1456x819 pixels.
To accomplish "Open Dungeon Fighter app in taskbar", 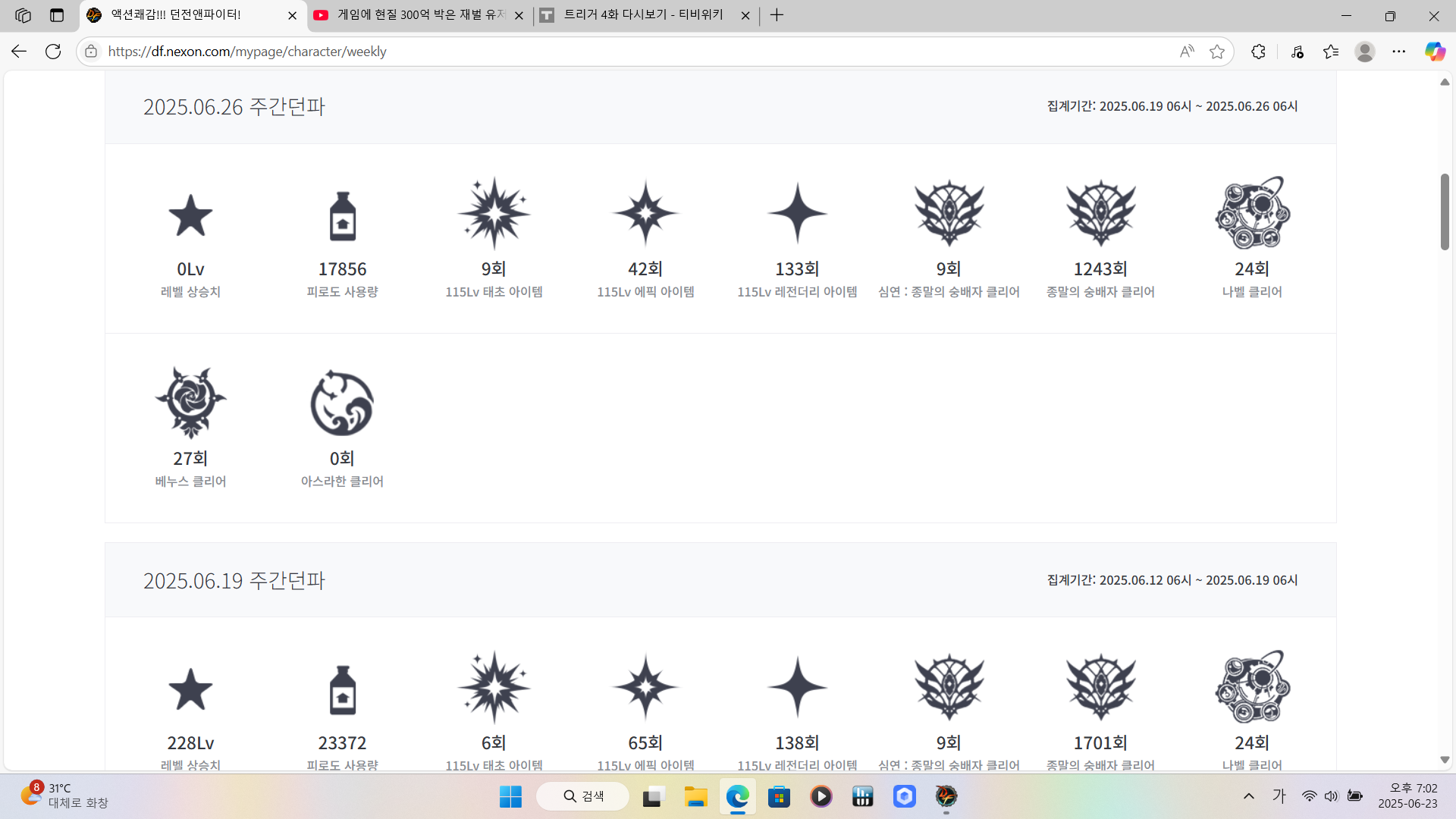I will (x=946, y=796).
